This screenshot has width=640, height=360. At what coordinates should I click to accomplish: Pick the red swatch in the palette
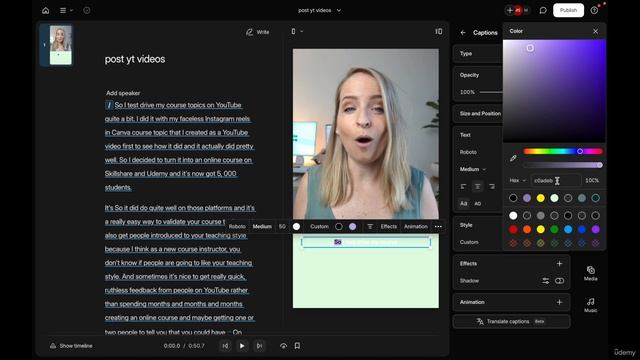(x=513, y=229)
